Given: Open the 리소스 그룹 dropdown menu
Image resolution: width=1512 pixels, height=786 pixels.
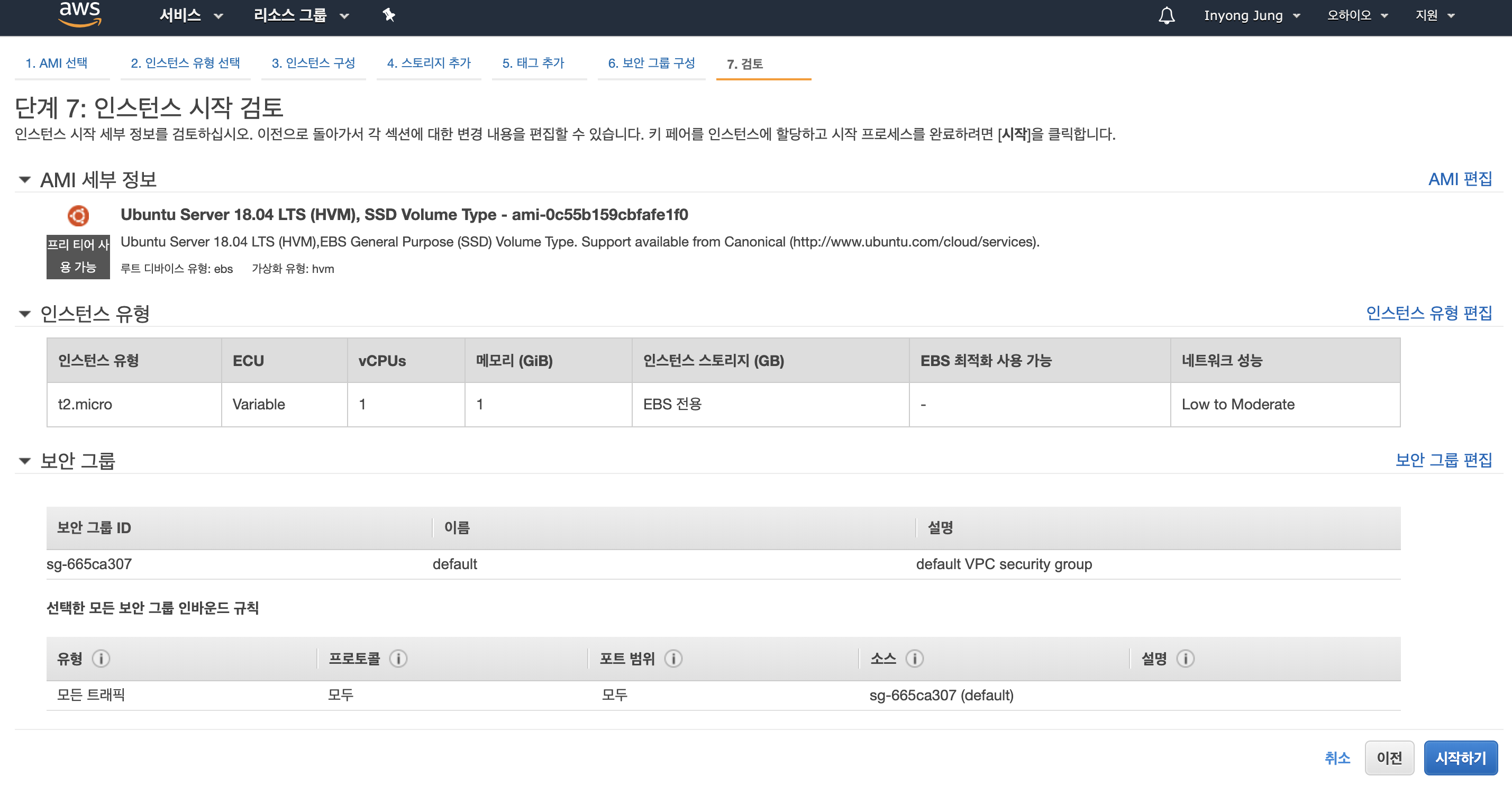Looking at the screenshot, I should point(300,15).
